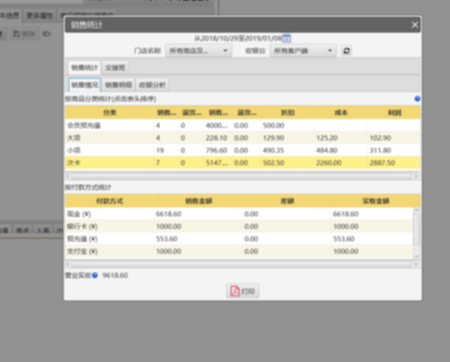Switch to the 交接班 tab
This screenshot has height=362, width=450.
click(x=115, y=68)
